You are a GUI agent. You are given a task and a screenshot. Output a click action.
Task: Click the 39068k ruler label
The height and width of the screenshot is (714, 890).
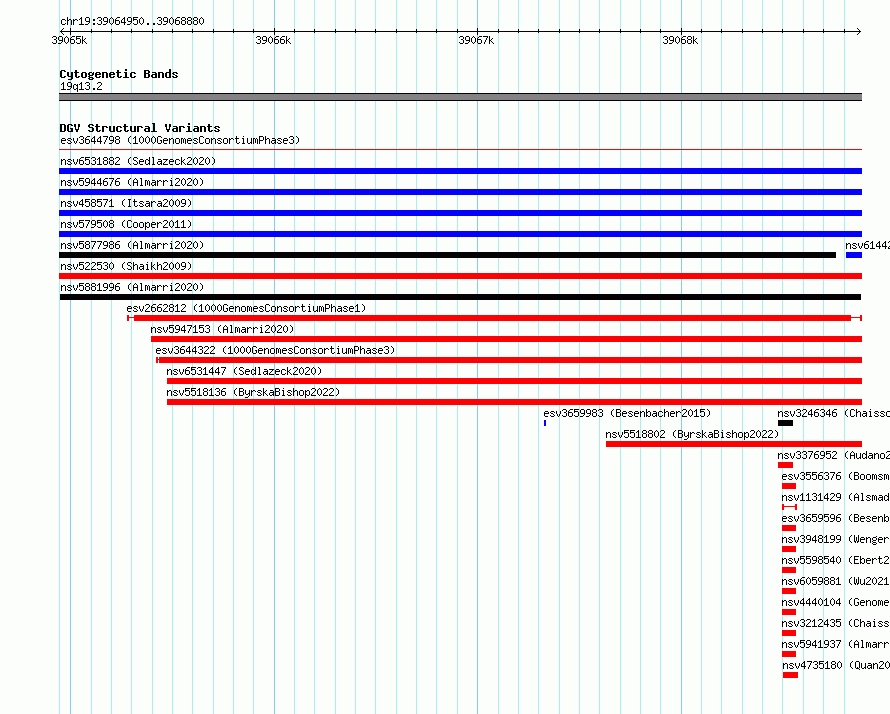(680, 40)
